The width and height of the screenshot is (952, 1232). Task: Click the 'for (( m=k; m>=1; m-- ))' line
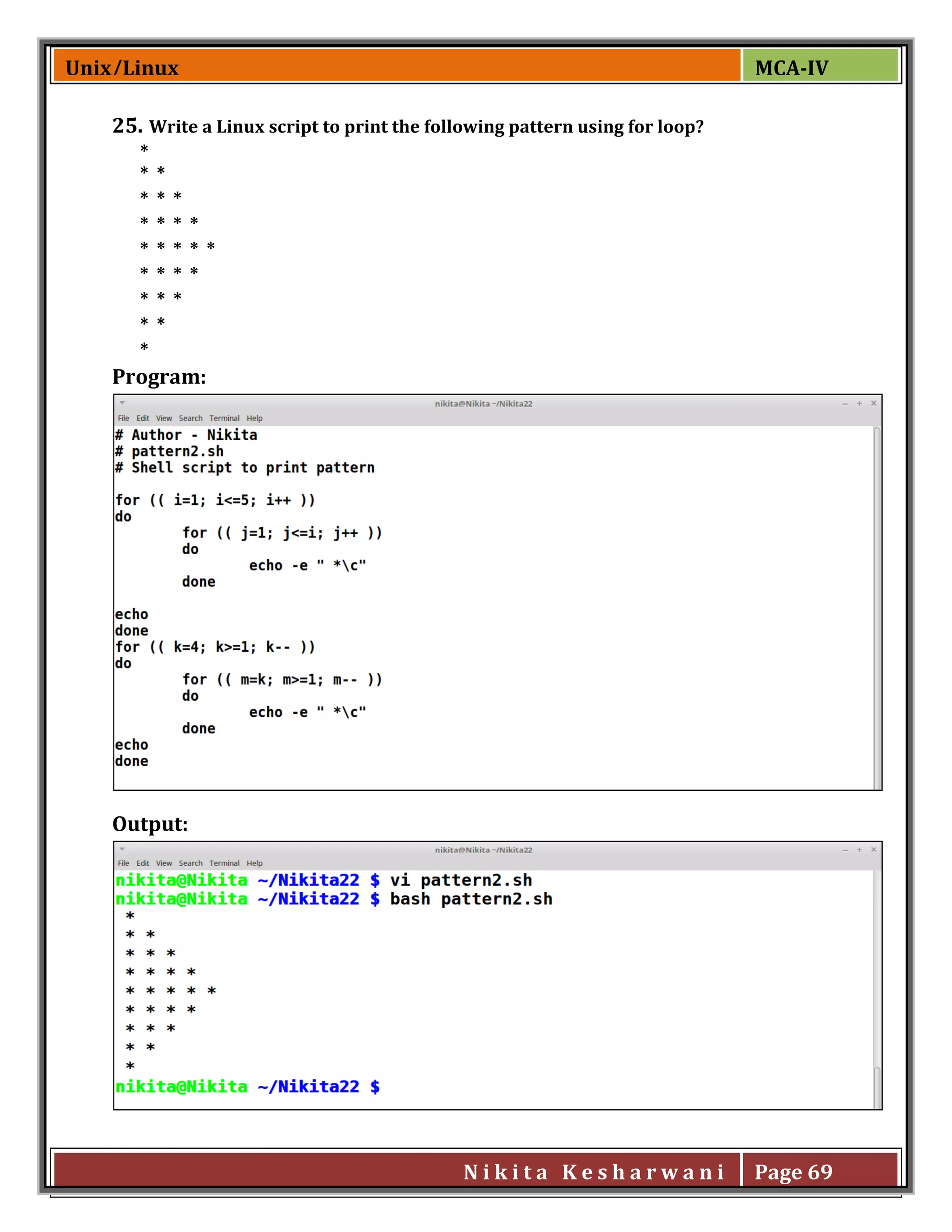coord(282,680)
